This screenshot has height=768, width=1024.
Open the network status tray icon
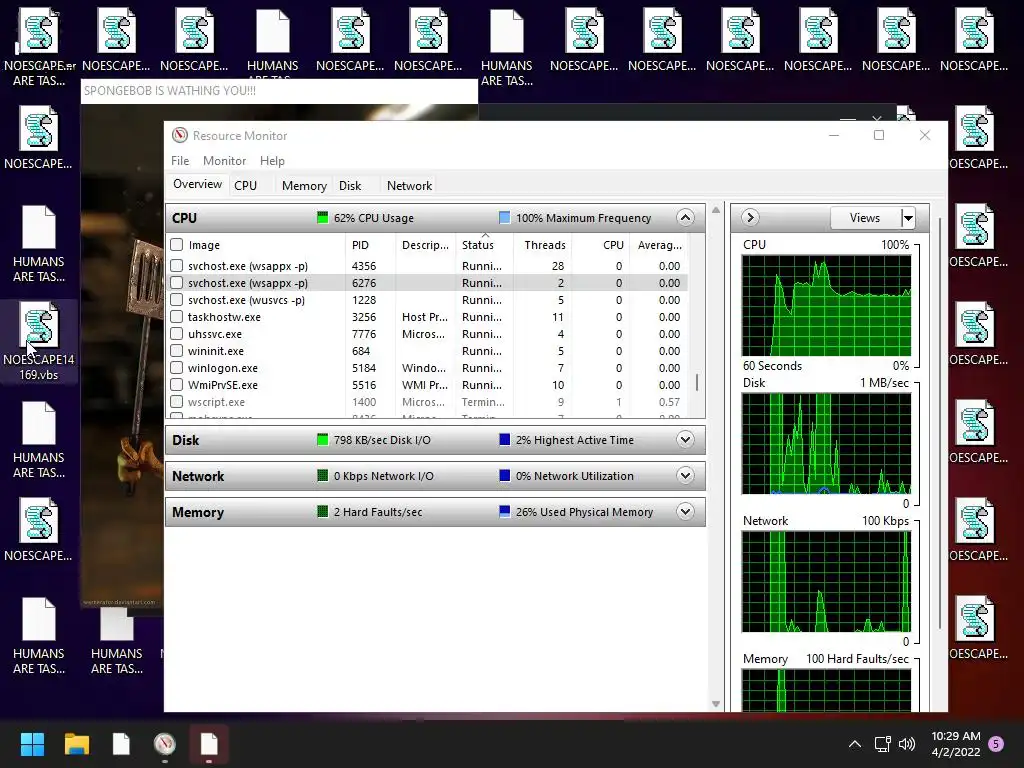click(882, 744)
